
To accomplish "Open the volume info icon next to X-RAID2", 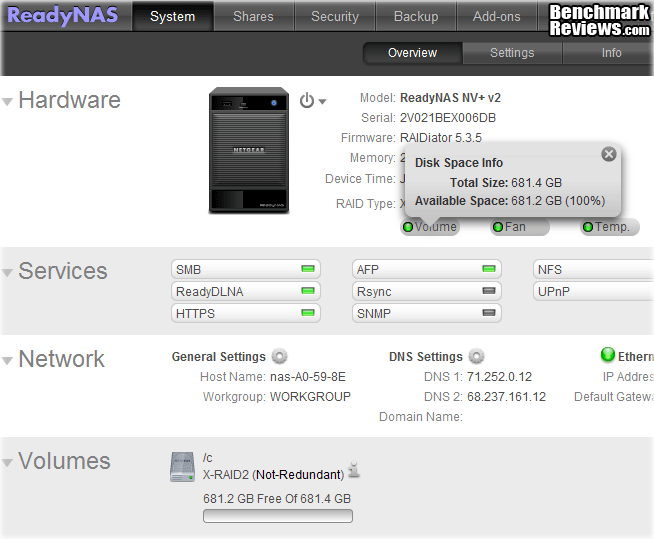I will pos(354,469).
